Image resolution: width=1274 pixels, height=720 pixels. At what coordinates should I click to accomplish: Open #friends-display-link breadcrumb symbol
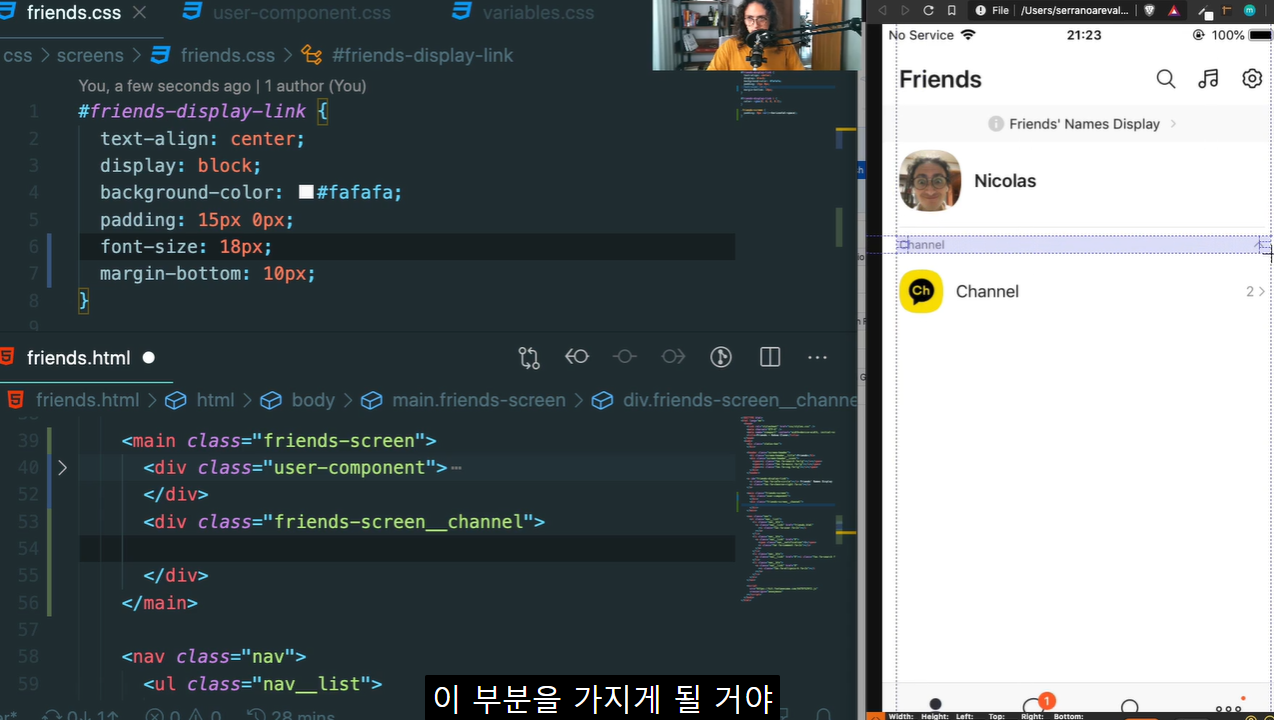pyautogui.click(x=422, y=55)
